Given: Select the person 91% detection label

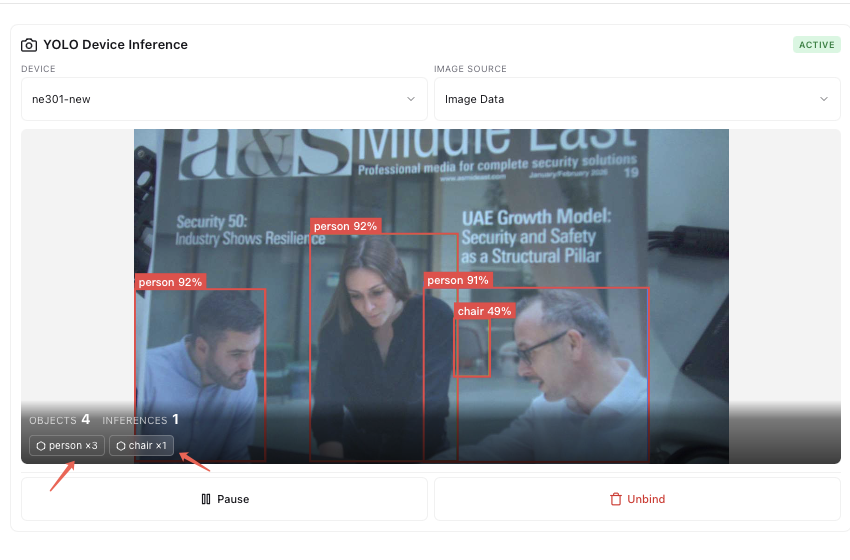Looking at the screenshot, I should click(458, 280).
